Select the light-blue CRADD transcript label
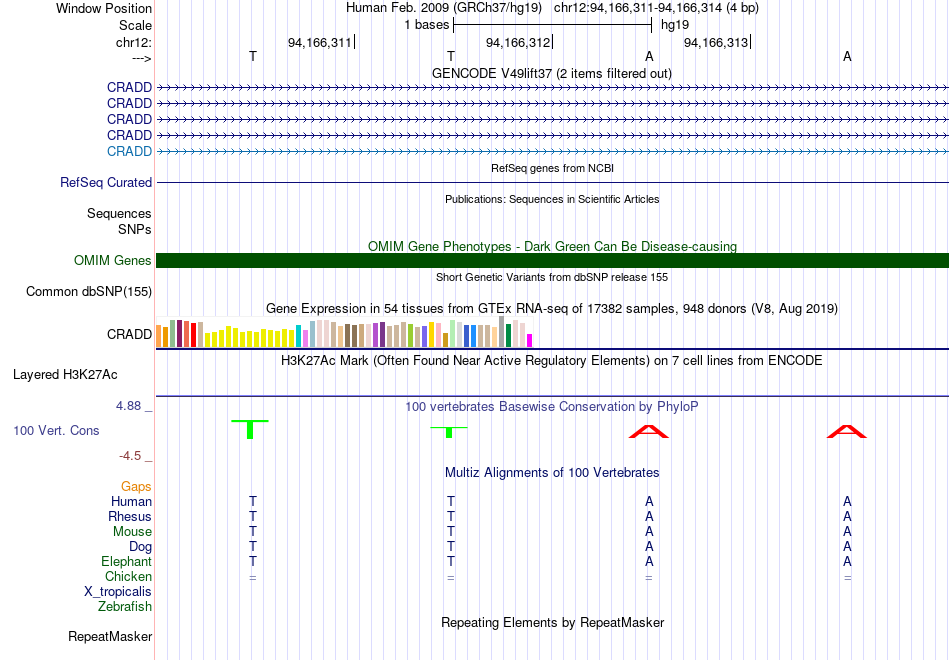This screenshot has height=660, width=950. click(129, 152)
